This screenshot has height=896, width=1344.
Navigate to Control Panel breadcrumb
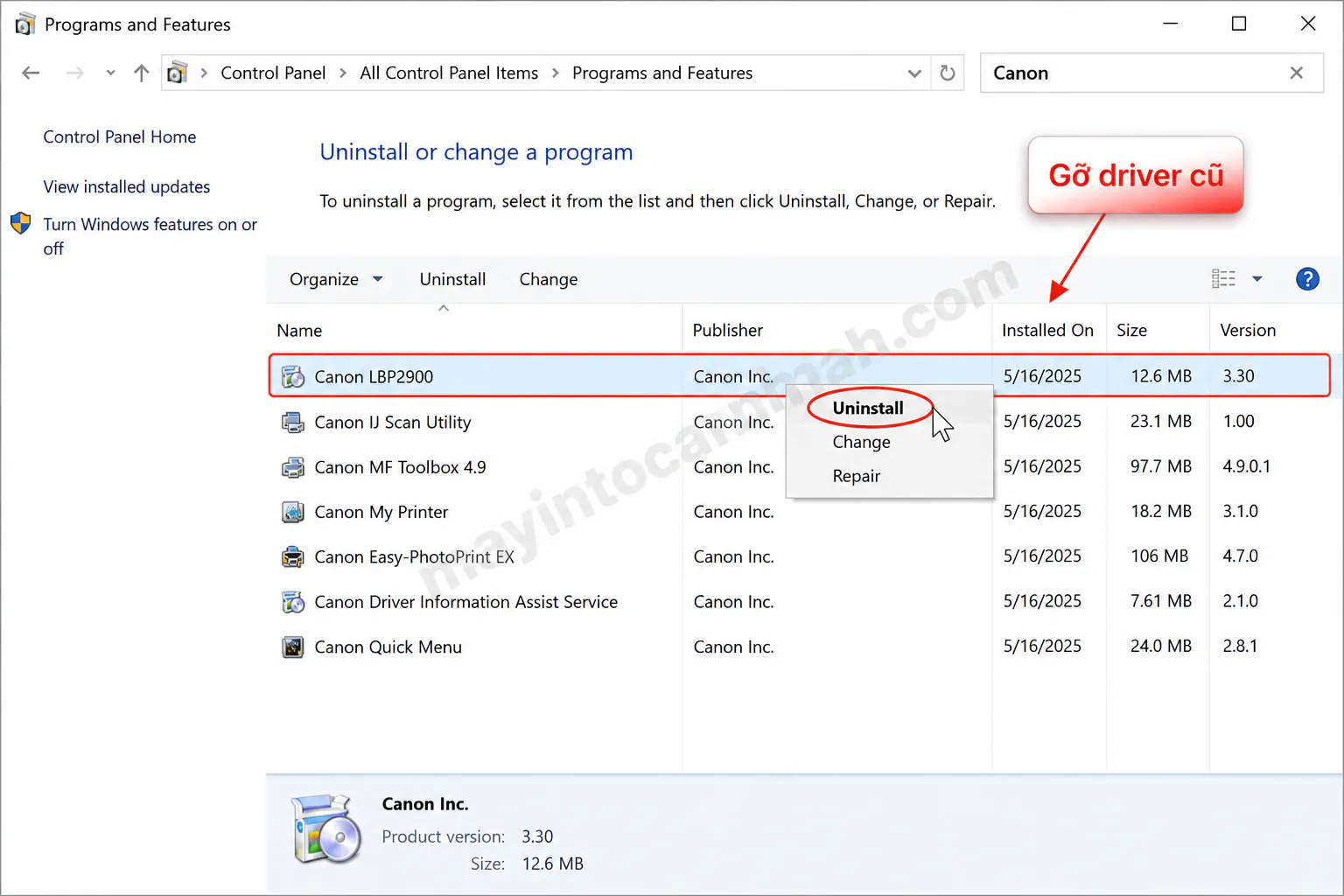click(273, 73)
